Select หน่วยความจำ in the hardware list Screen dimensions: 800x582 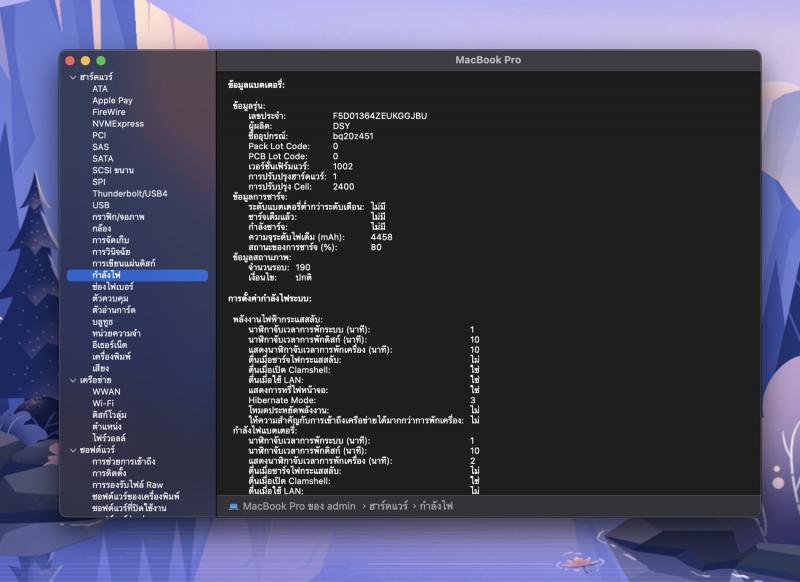(x=116, y=334)
